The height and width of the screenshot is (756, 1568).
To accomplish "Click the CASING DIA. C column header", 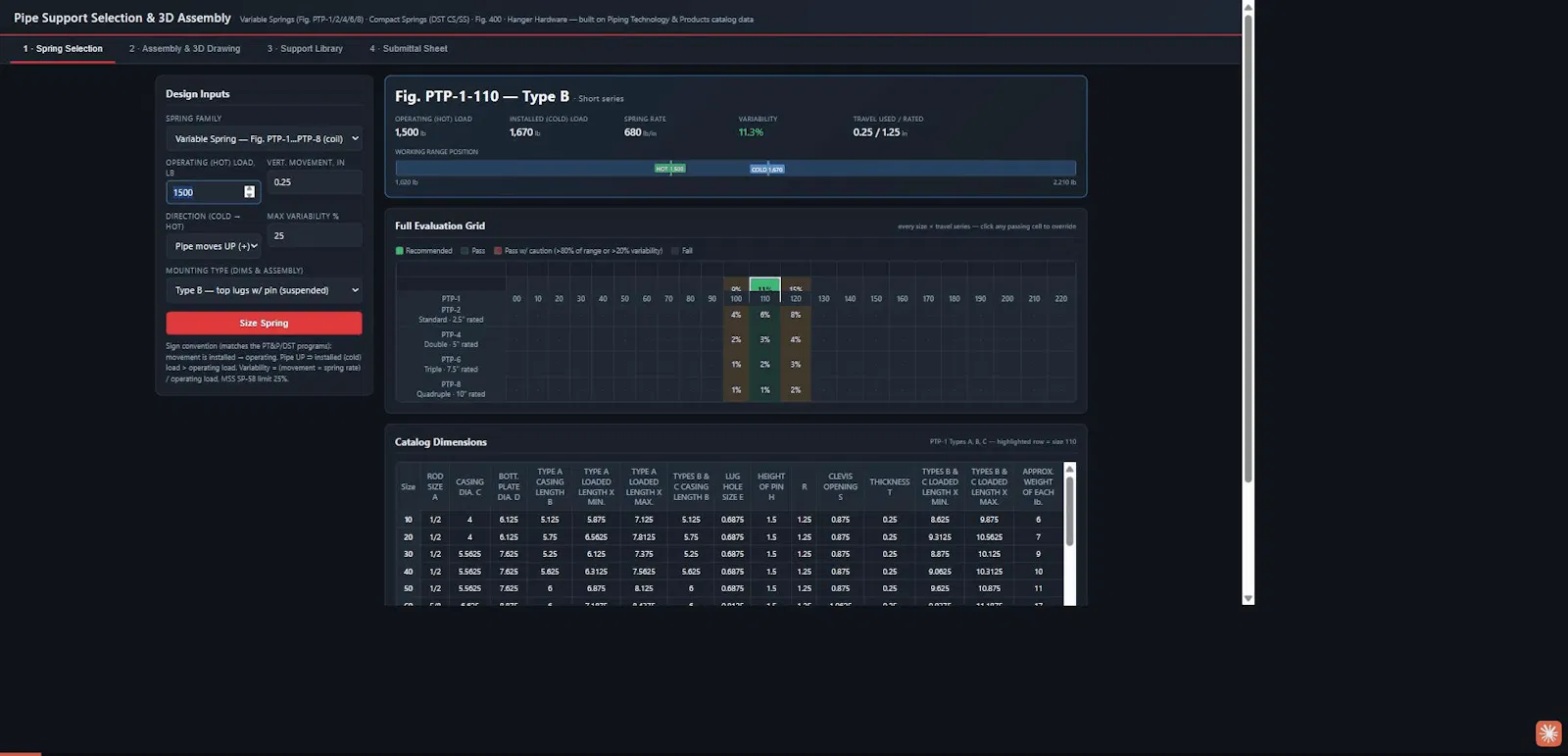I will click(x=469, y=486).
